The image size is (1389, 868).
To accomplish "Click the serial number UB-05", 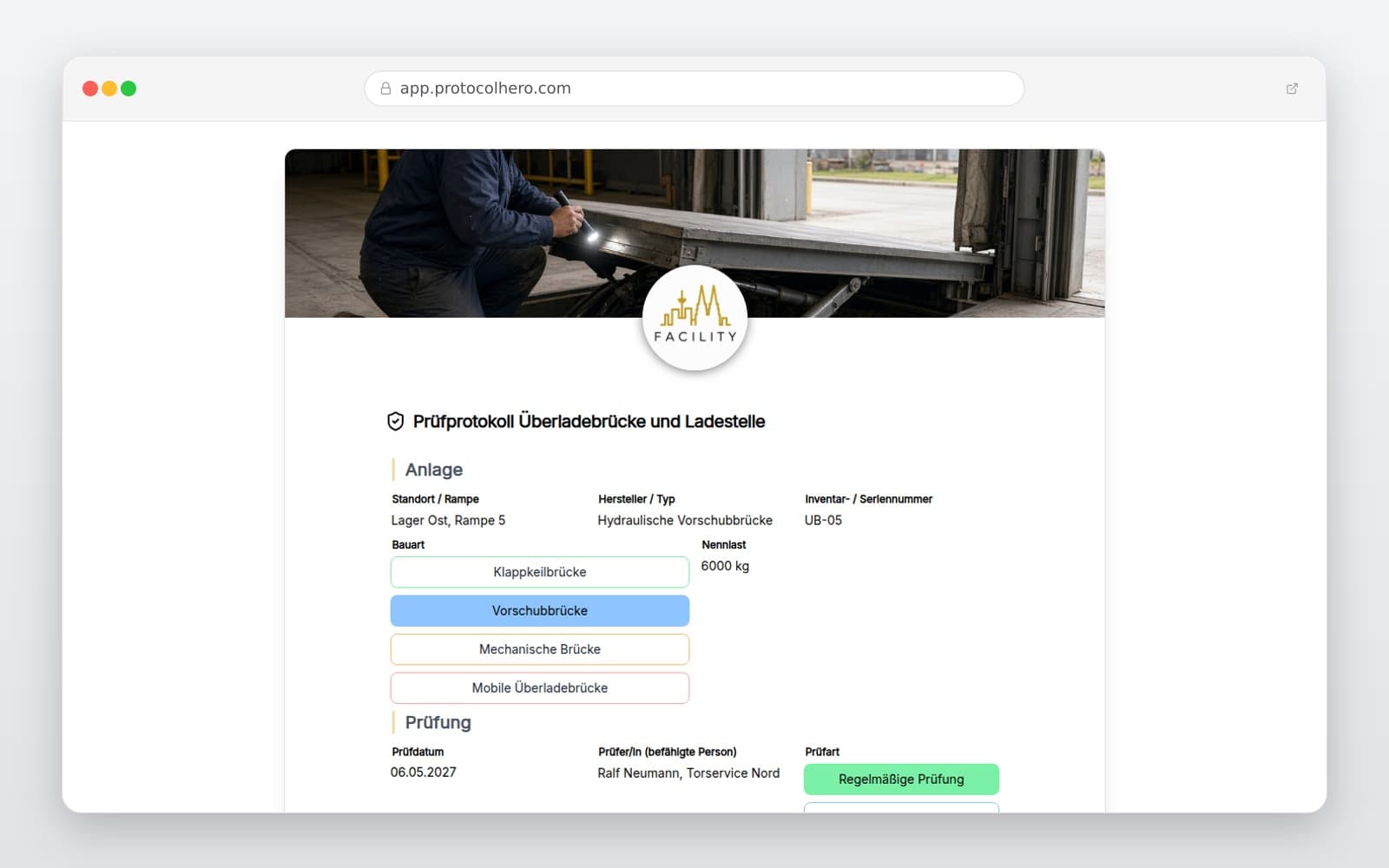I will point(823,520).
